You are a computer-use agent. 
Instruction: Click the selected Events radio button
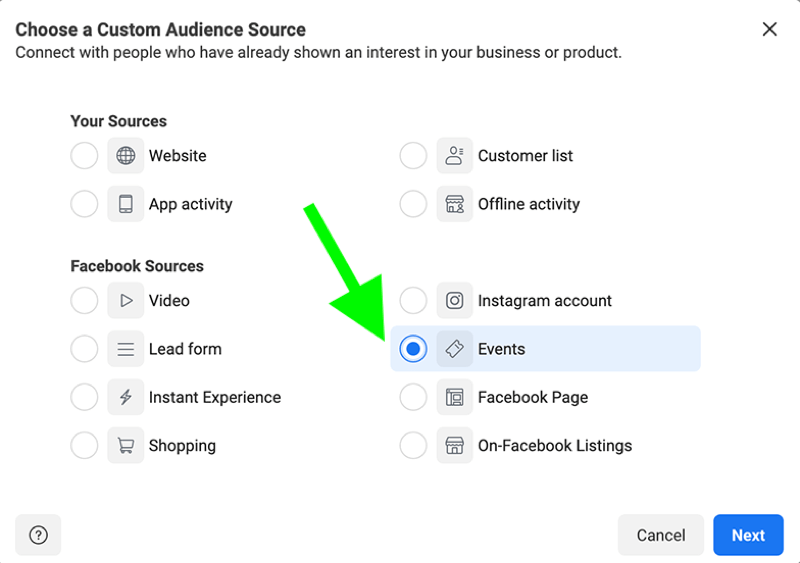pos(413,349)
